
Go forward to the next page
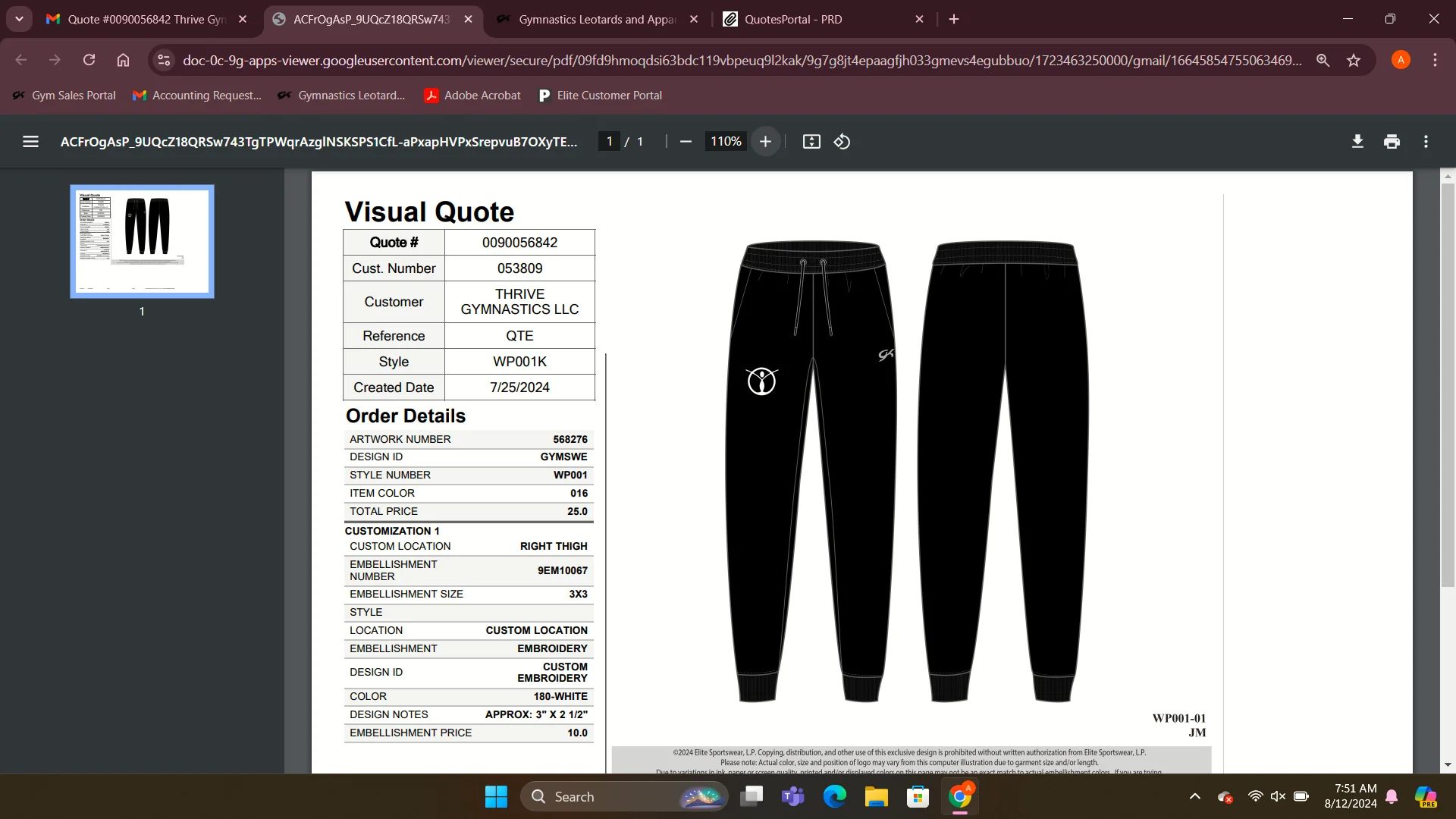click(x=55, y=60)
